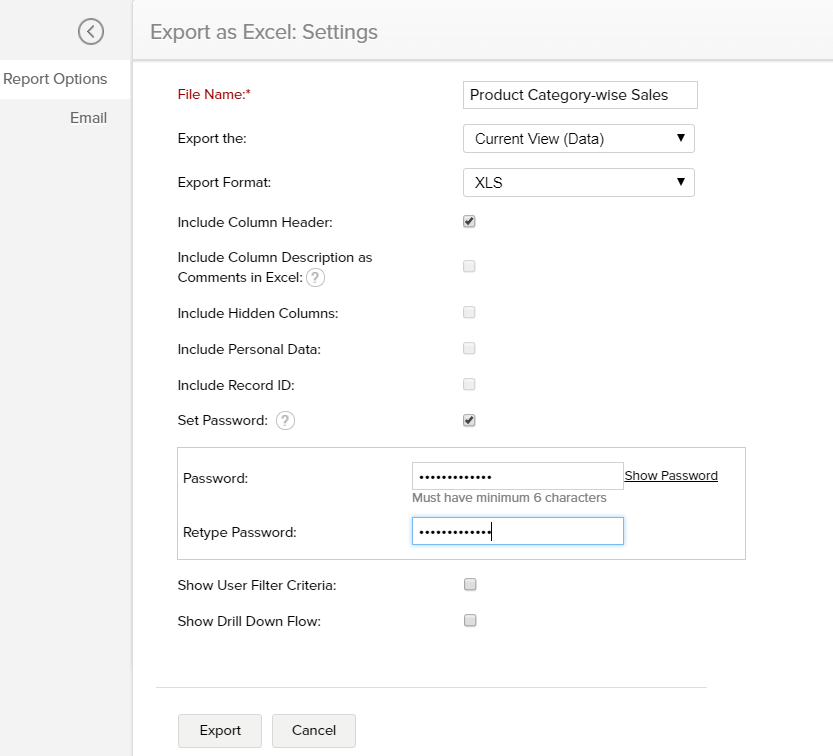833x756 pixels.
Task: Switch to the Email tab
Action: point(88,117)
